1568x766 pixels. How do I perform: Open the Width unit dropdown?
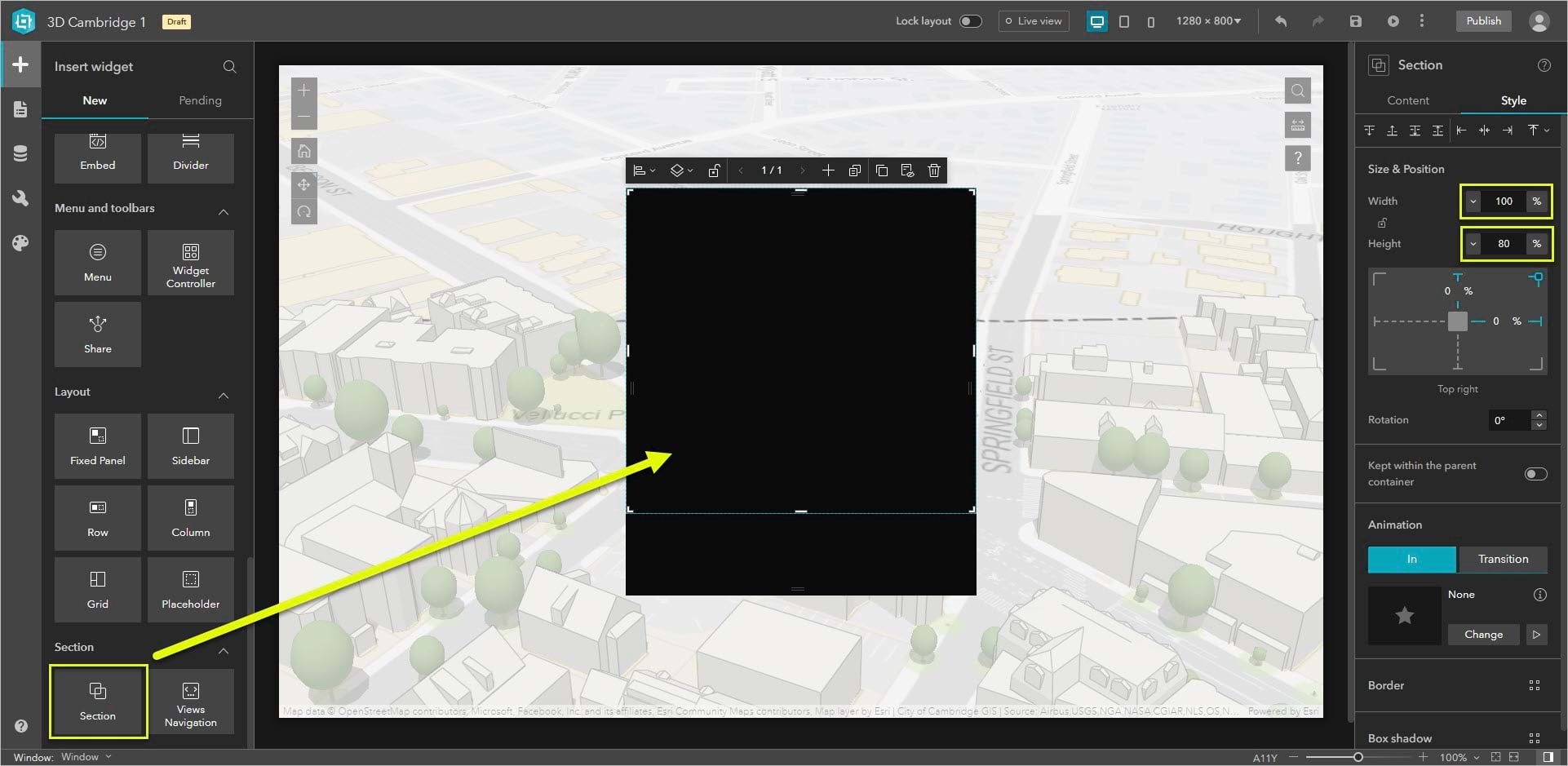[1474, 201]
